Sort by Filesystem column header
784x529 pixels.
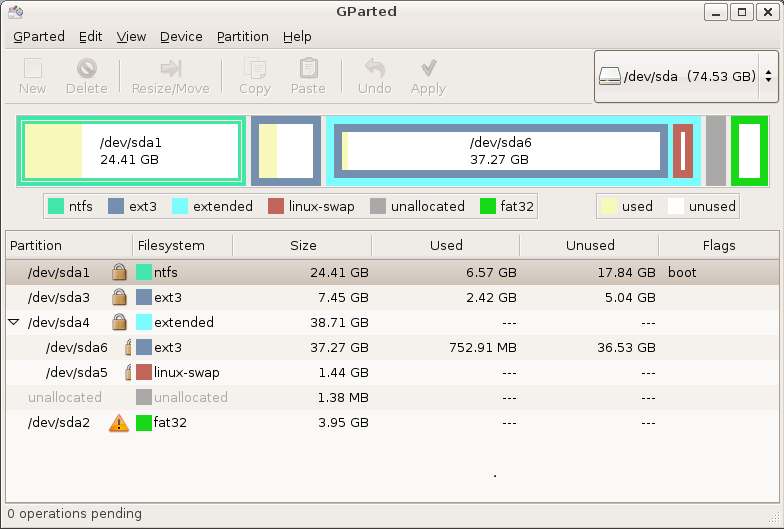(x=182, y=246)
